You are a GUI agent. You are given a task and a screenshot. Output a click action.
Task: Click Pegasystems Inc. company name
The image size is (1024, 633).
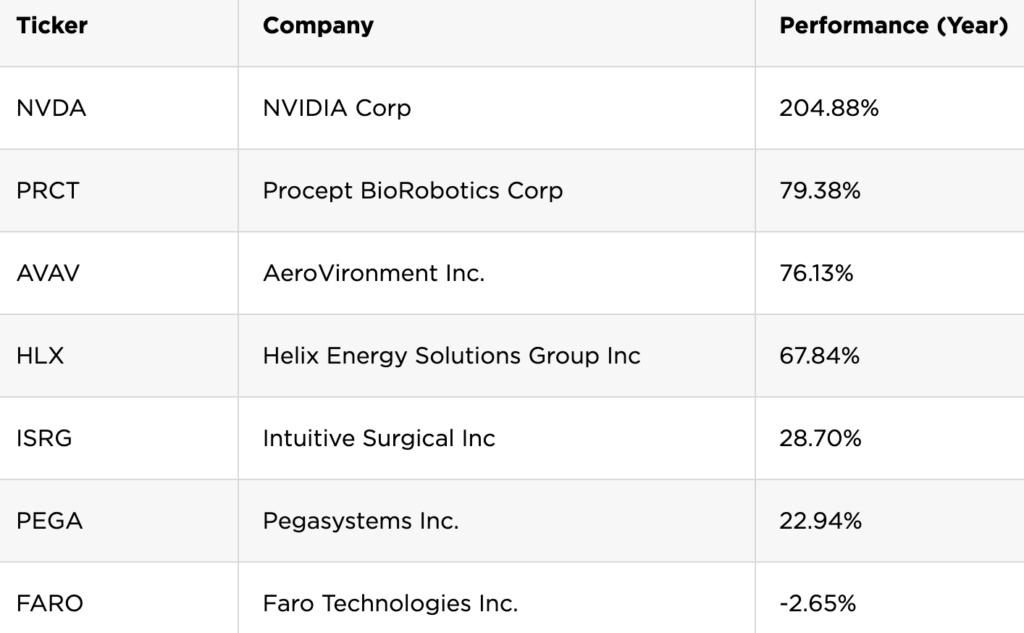coord(360,521)
